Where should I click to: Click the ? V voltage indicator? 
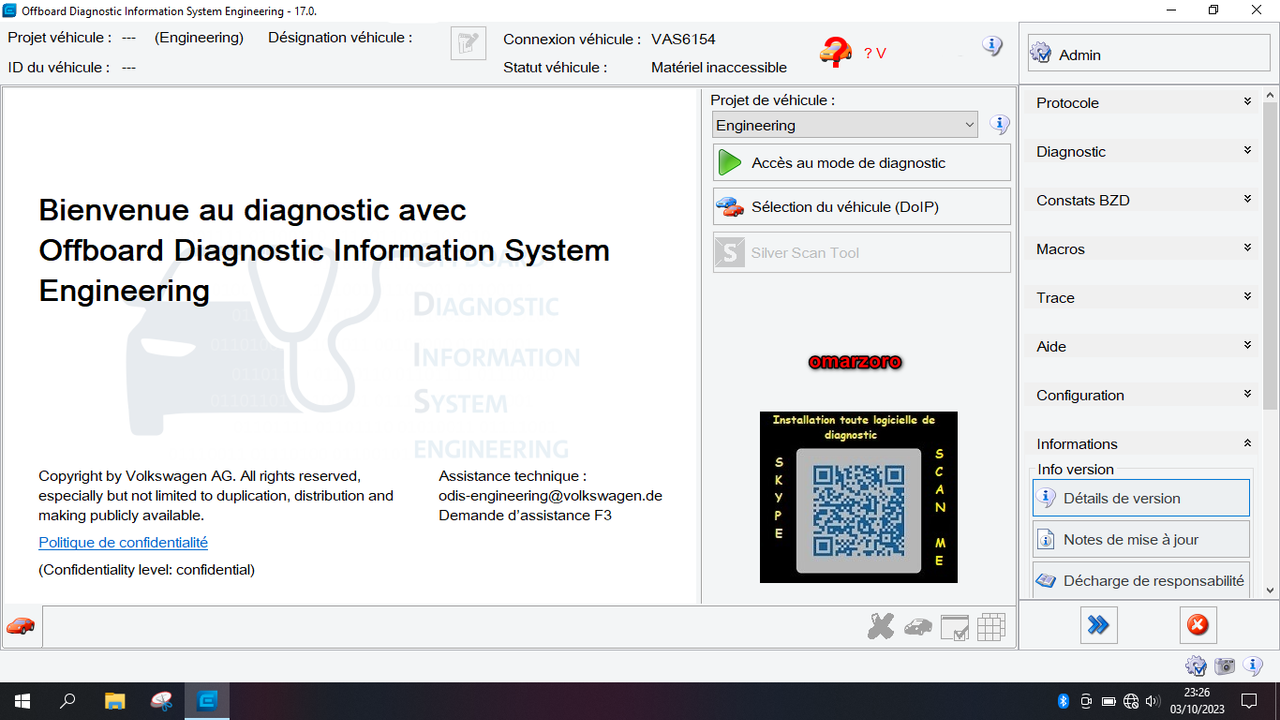click(875, 53)
